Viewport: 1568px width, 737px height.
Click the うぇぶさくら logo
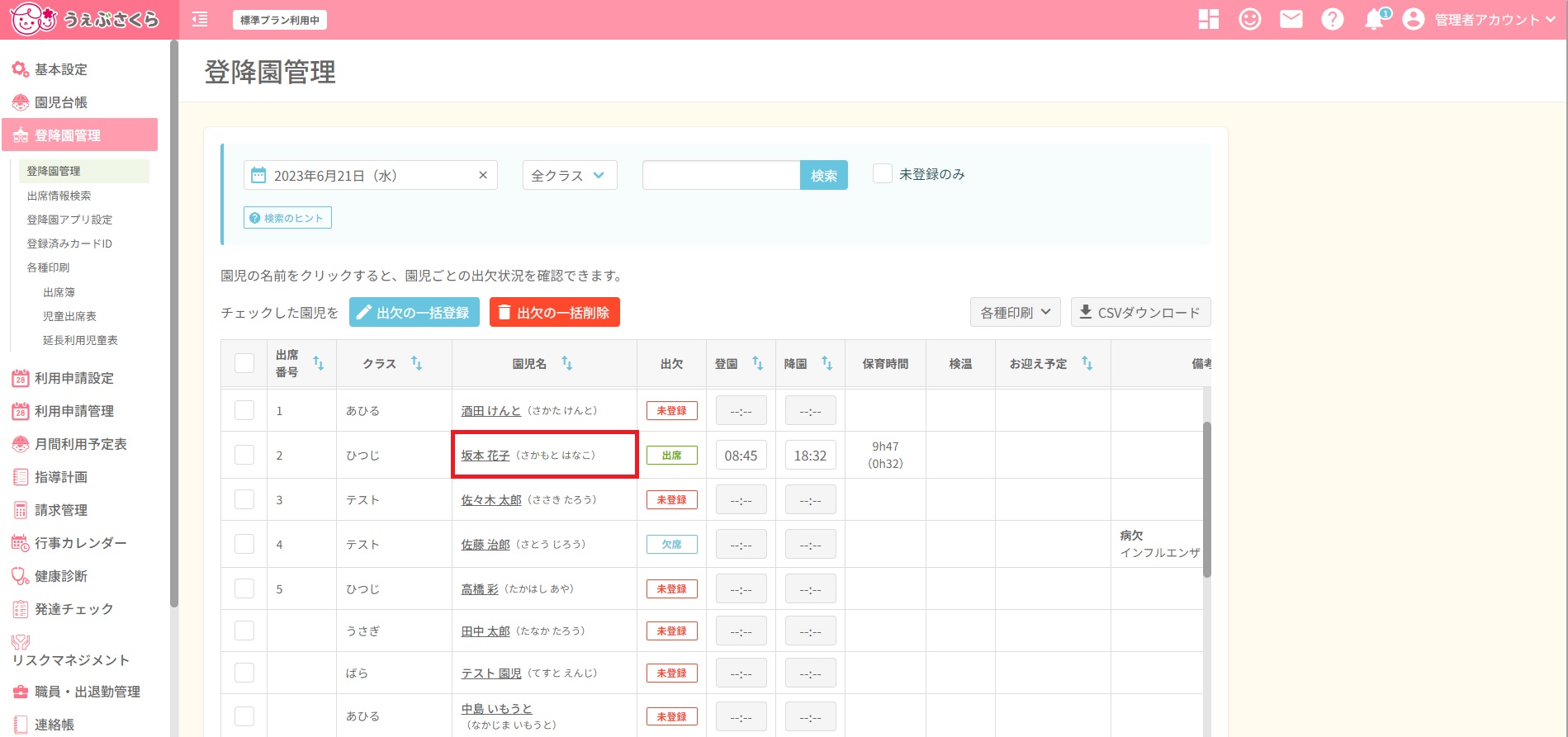[84, 19]
